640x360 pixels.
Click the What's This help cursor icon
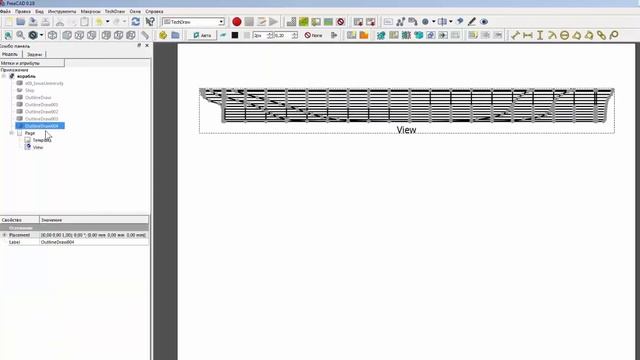pyautogui.click(x=150, y=22)
